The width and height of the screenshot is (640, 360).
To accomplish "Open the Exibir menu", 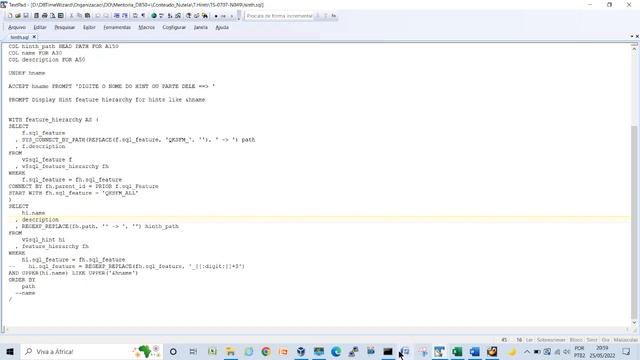I will point(89,27).
